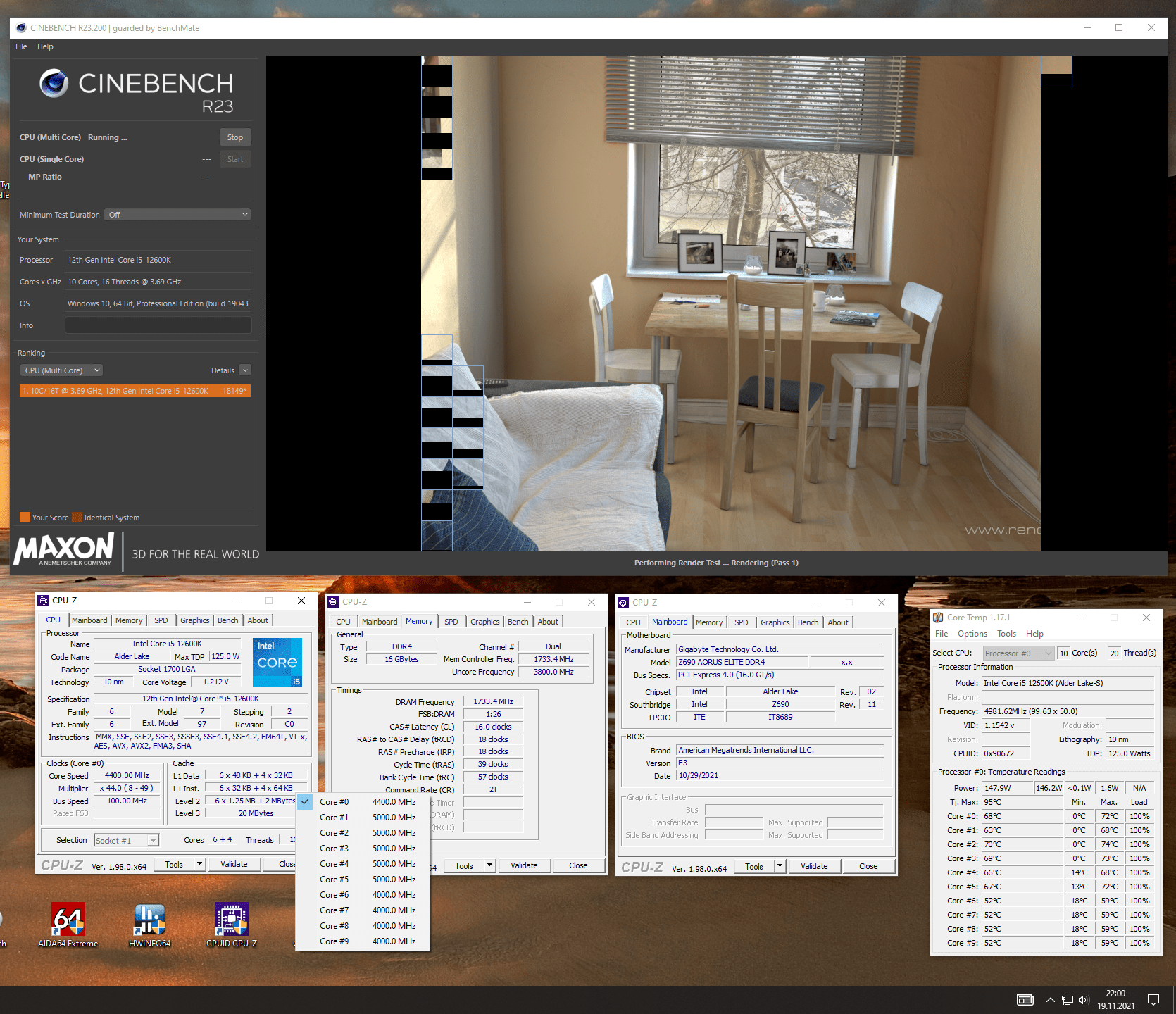The width and height of the screenshot is (1176, 1014).
Task: Click the orange Your Score legend swatch
Action: 25,518
